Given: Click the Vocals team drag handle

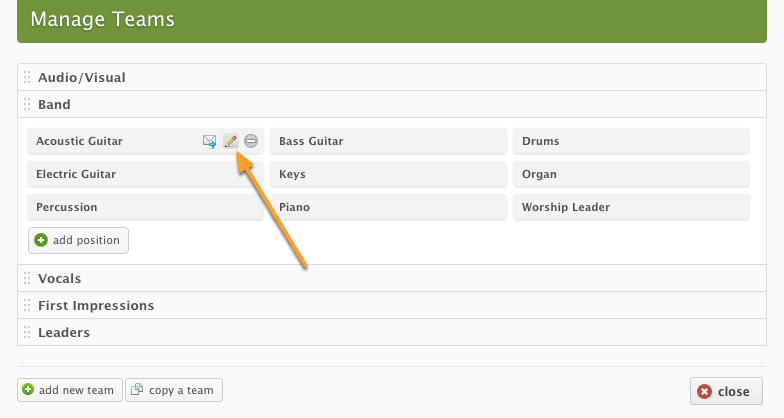Looking at the screenshot, I should (x=27, y=278).
